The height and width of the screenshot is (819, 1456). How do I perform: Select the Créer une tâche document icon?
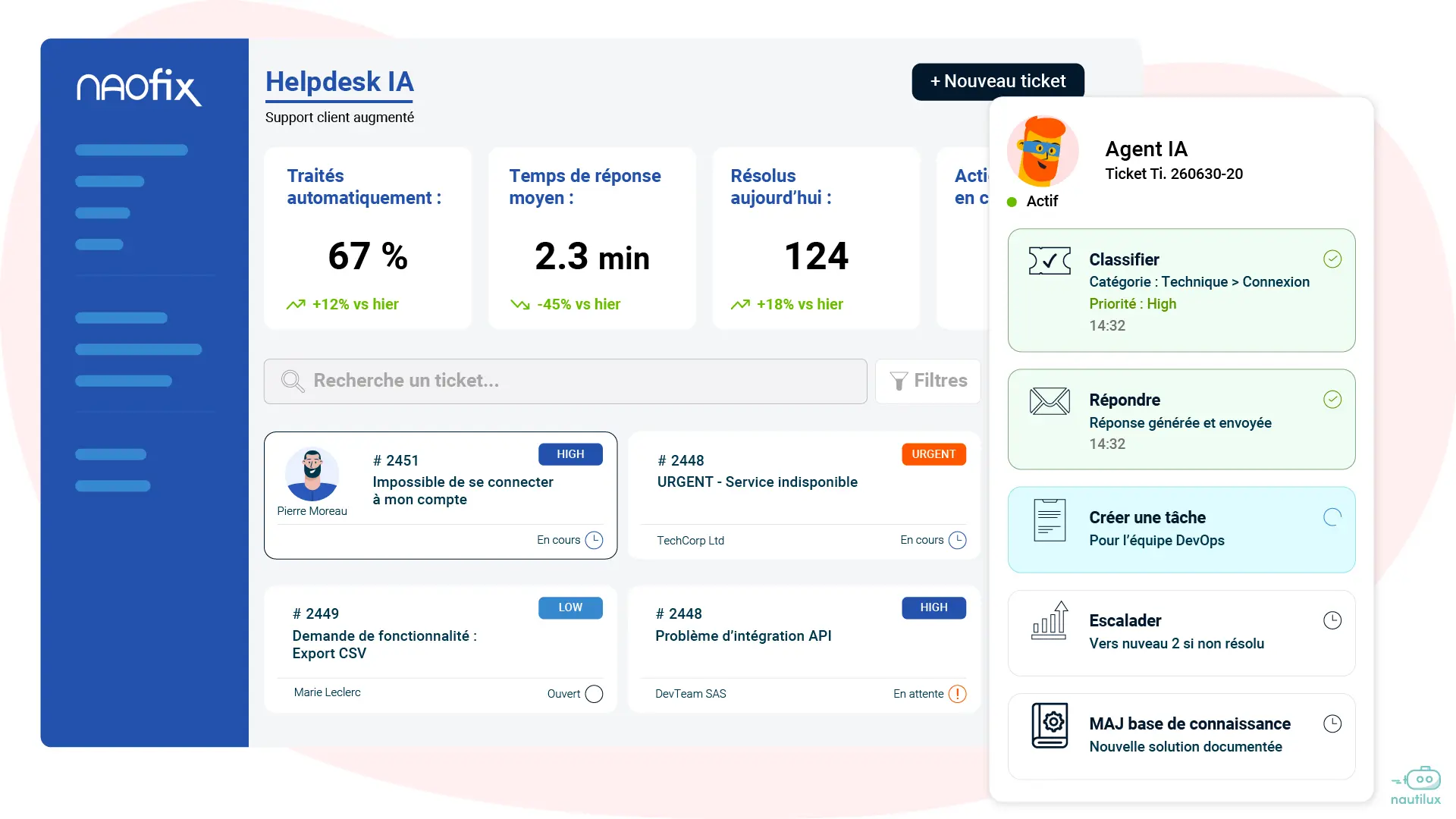[x=1050, y=519]
